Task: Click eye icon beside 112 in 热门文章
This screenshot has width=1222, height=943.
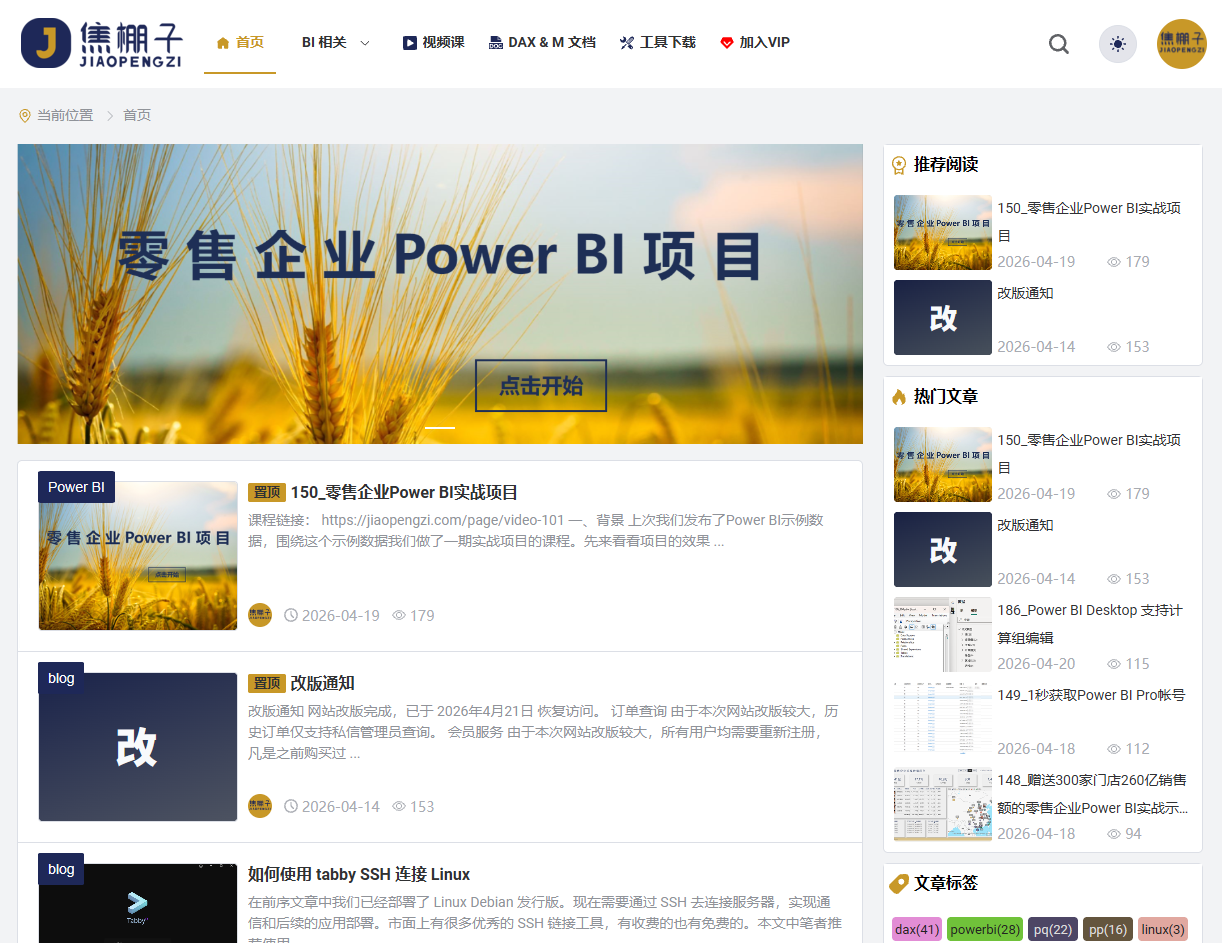Action: click(x=1114, y=749)
